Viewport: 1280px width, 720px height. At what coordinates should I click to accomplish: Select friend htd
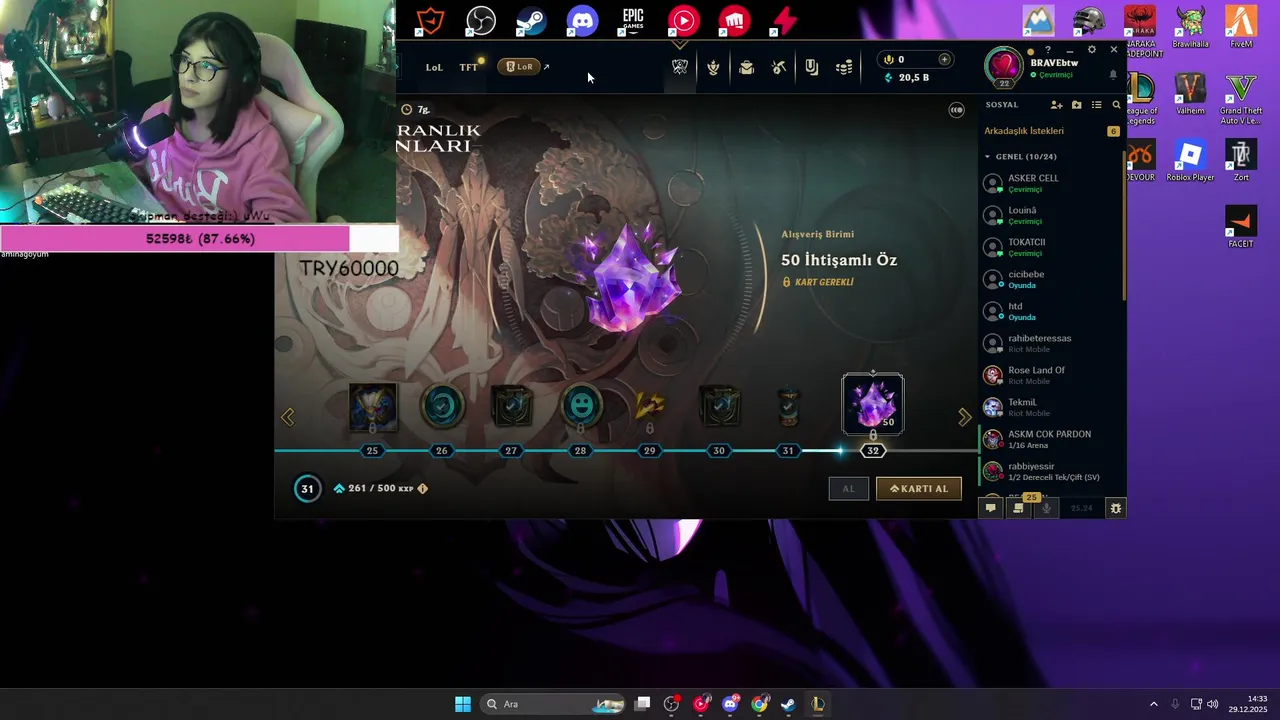click(x=1051, y=311)
